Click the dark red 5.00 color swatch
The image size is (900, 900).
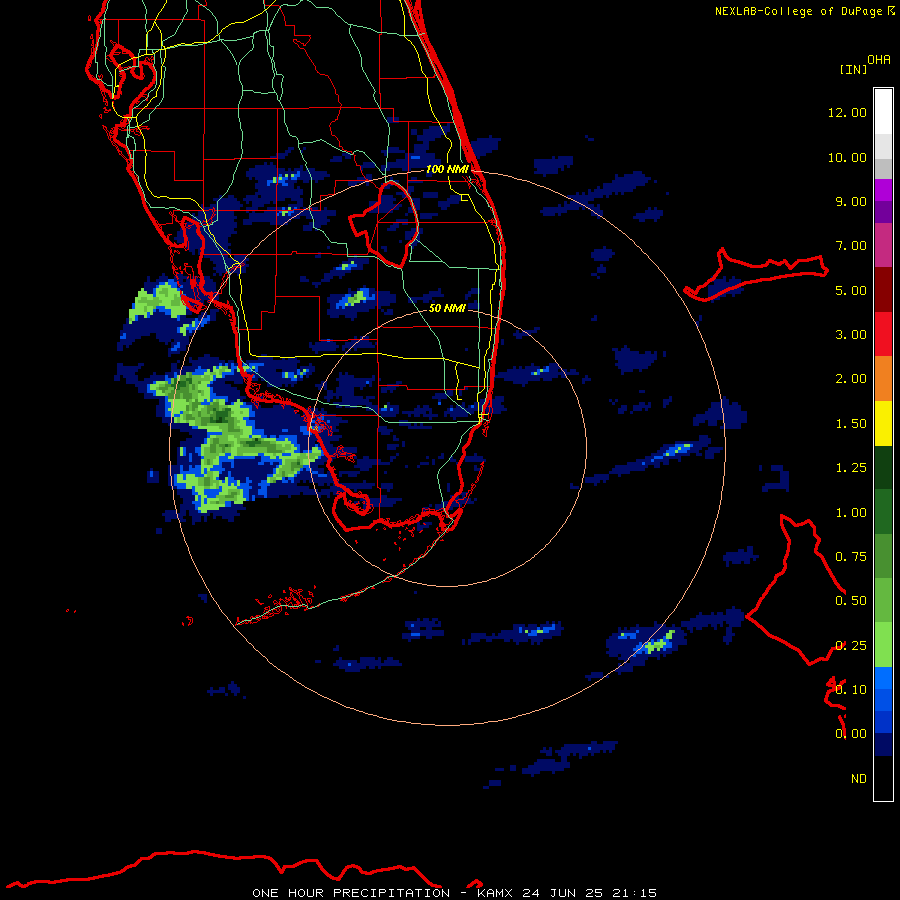point(883,290)
